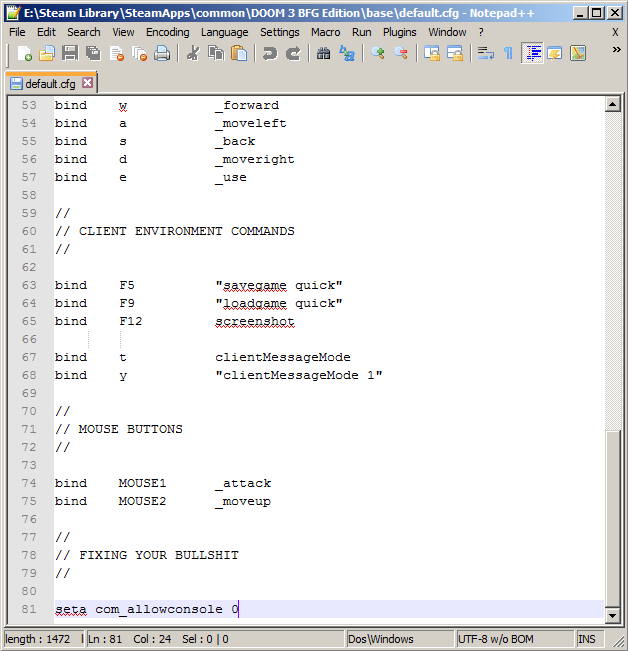Click the text _moveright on line 56
628x651 pixels.
(254, 160)
